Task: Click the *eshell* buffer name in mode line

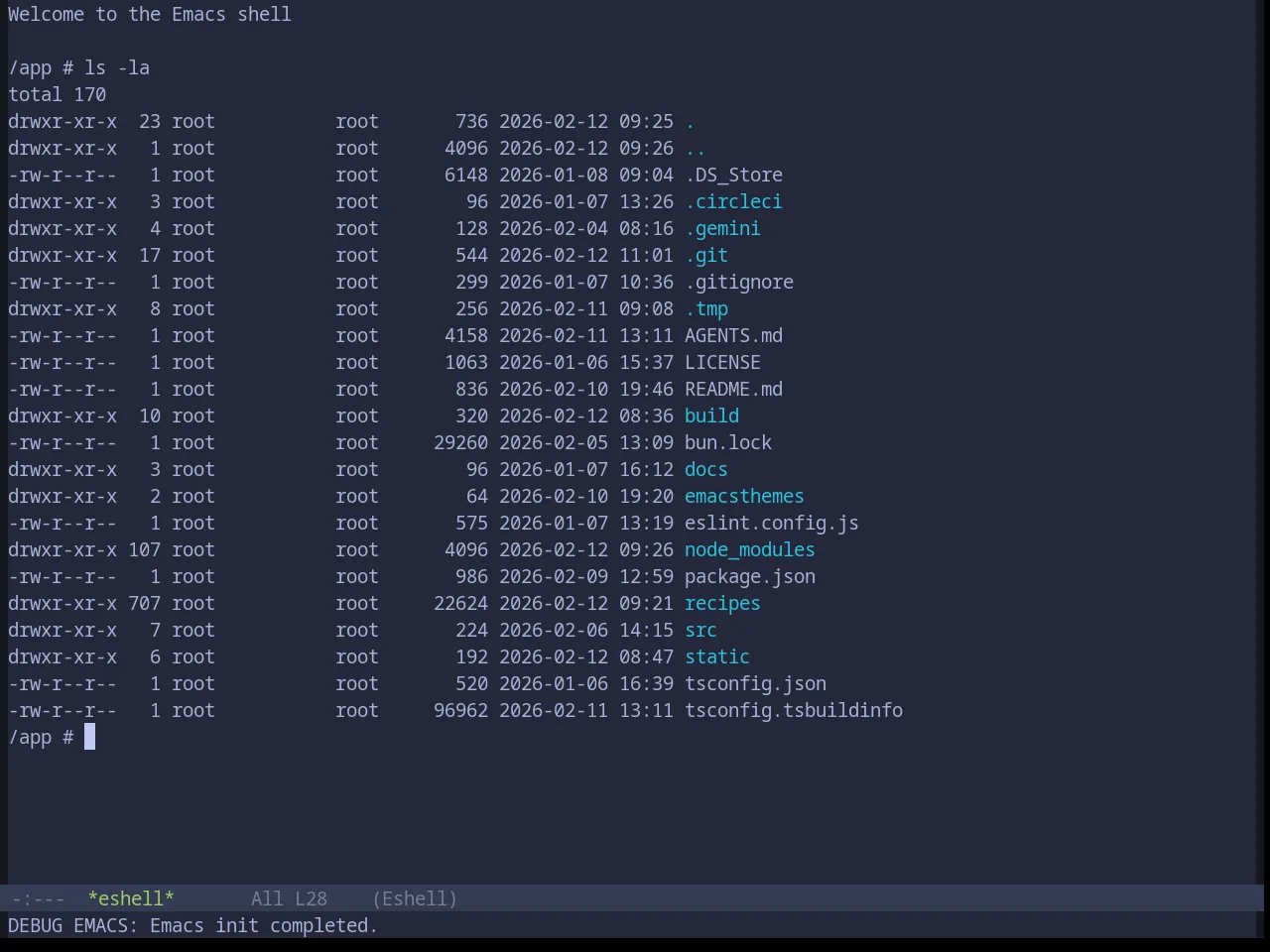Action: [131, 898]
